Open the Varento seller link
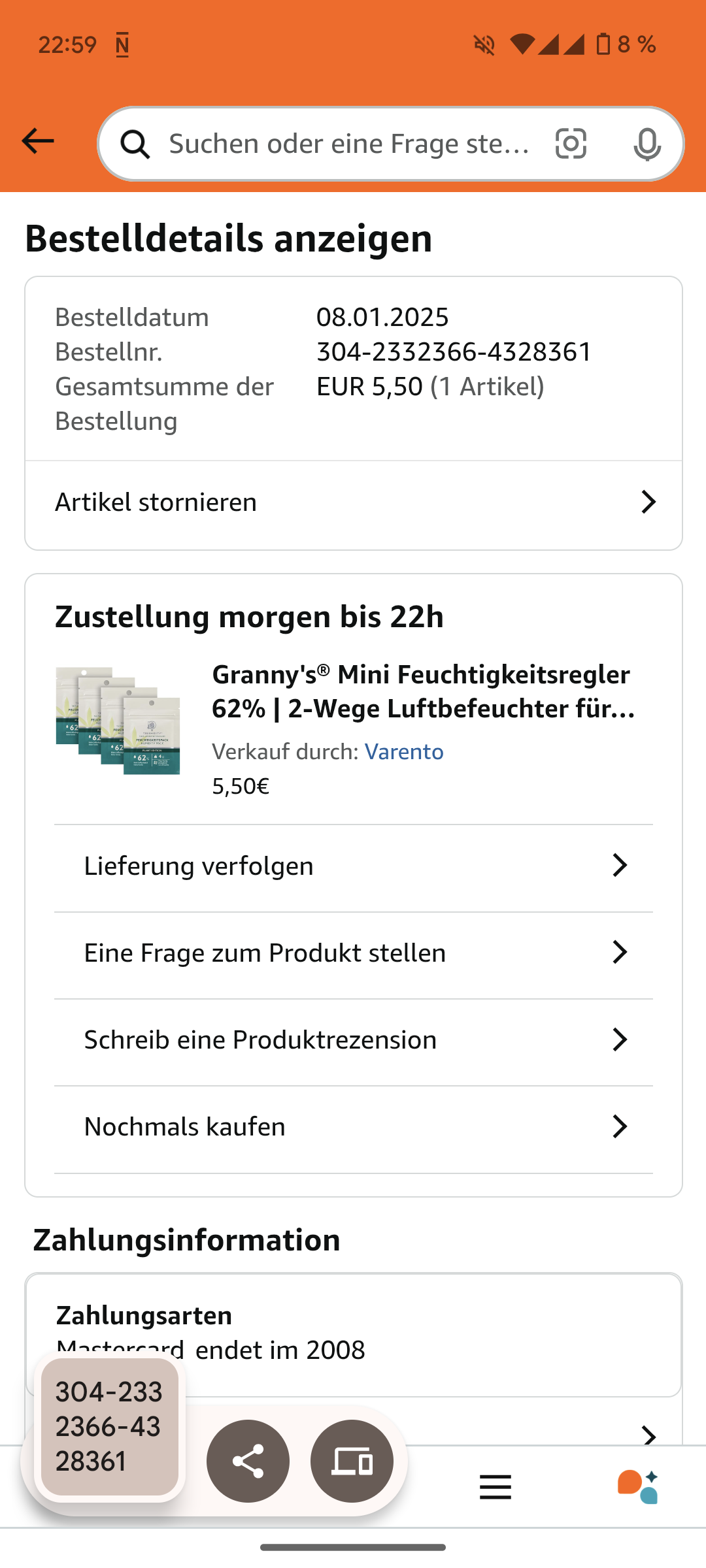The height and width of the screenshot is (1568, 706). [x=404, y=752]
